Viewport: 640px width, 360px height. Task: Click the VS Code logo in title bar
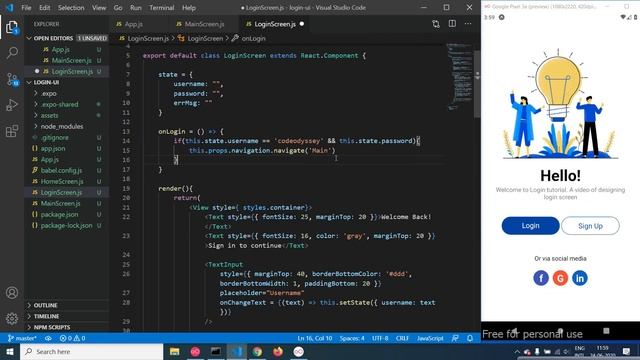(9, 7)
